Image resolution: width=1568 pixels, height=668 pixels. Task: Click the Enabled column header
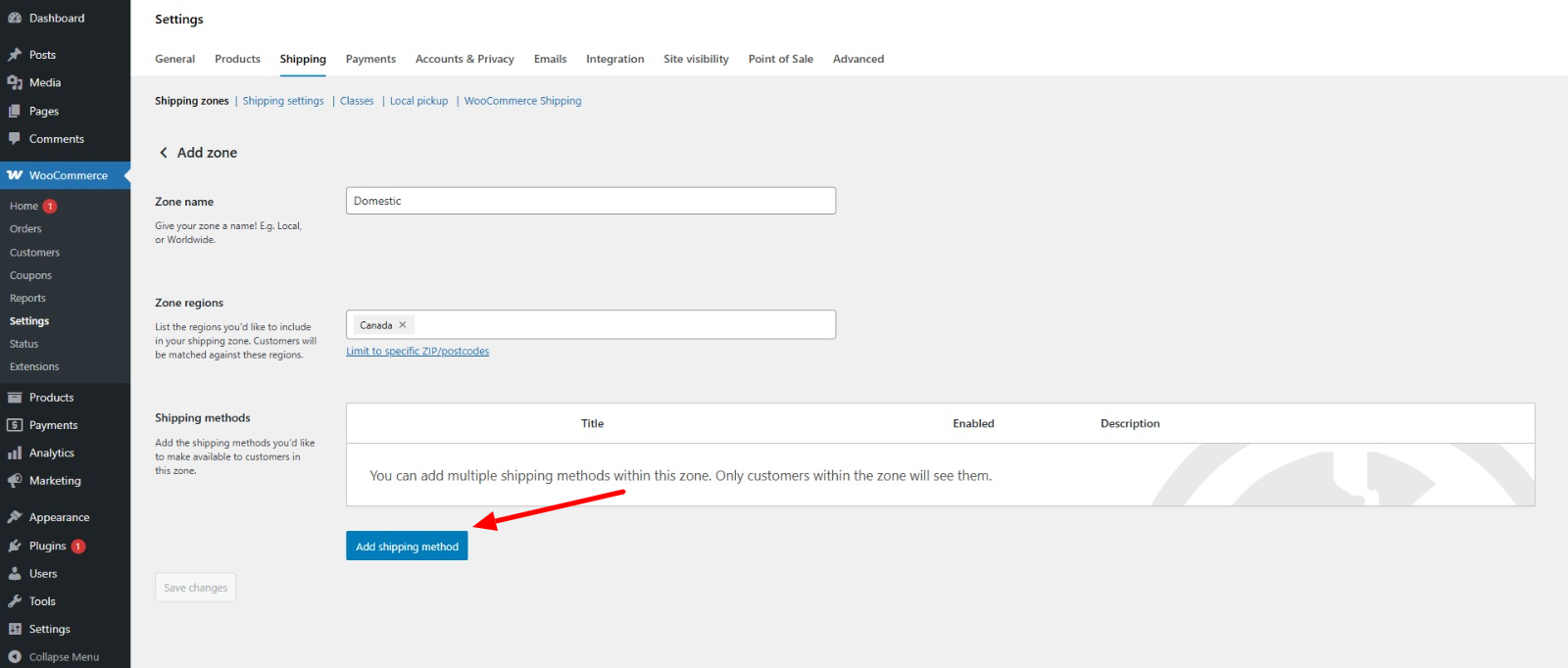click(973, 424)
